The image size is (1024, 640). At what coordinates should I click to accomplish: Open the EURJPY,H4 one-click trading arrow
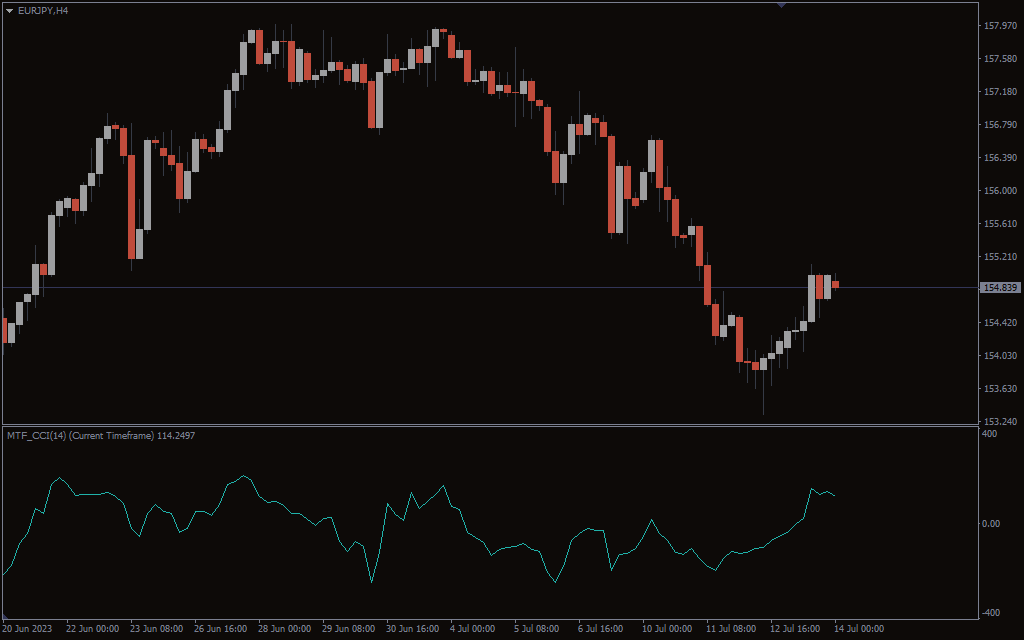pos(10,10)
